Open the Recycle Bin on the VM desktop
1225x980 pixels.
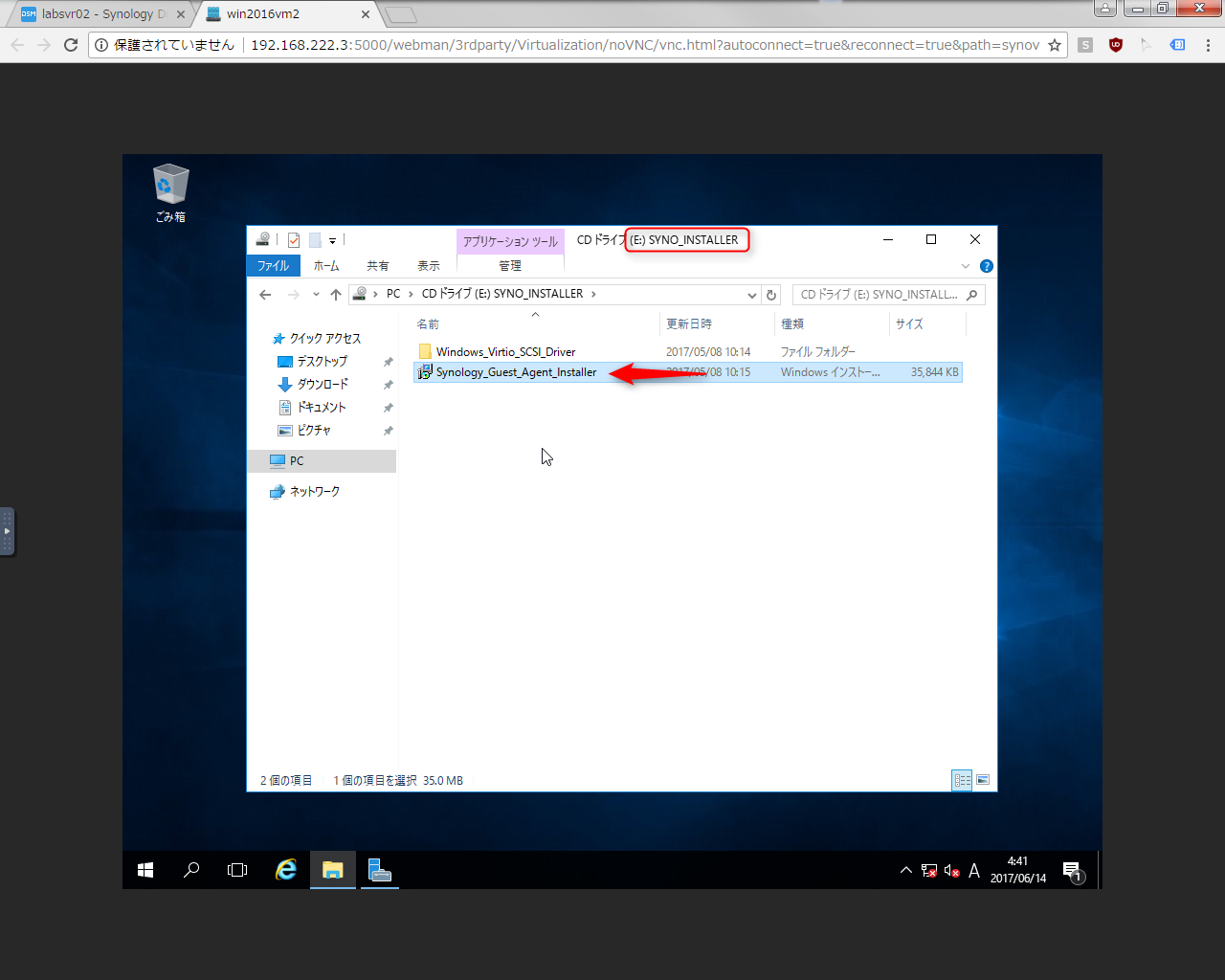point(170,192)
